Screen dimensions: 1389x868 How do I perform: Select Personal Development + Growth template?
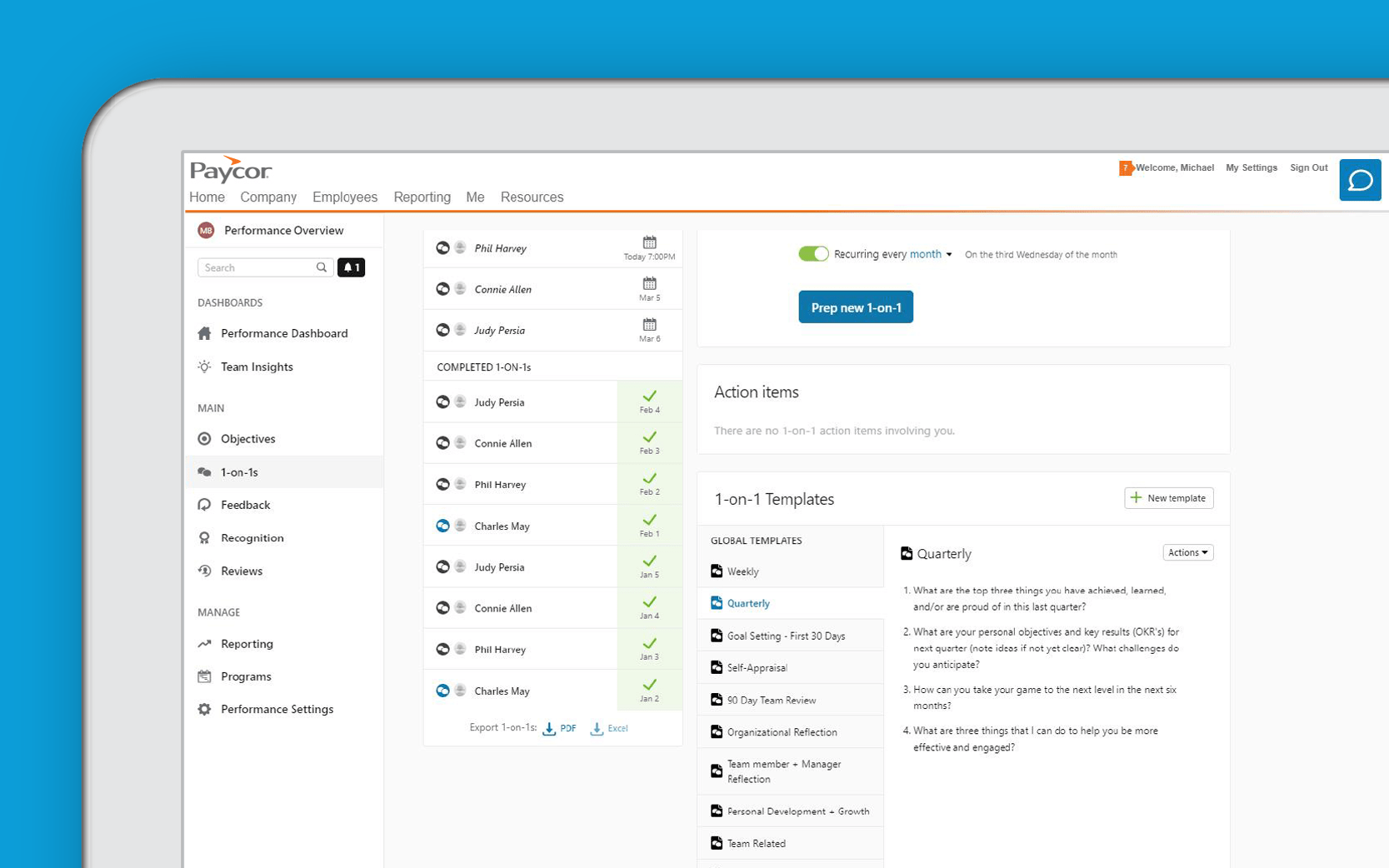790,811
